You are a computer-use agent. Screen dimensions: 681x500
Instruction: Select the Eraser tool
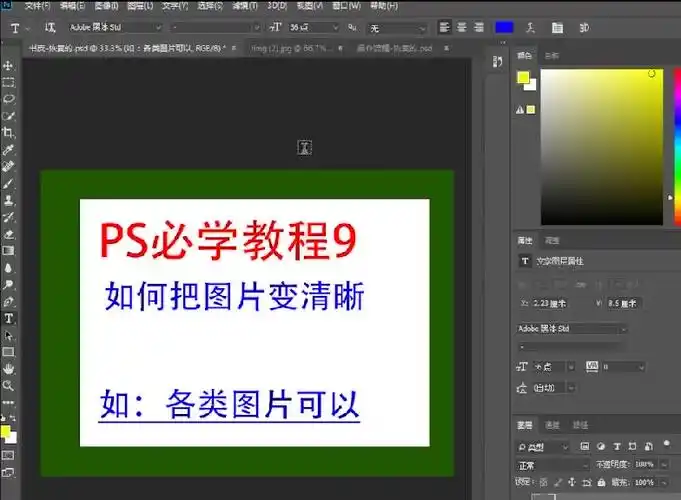click(x=8, y=234)
